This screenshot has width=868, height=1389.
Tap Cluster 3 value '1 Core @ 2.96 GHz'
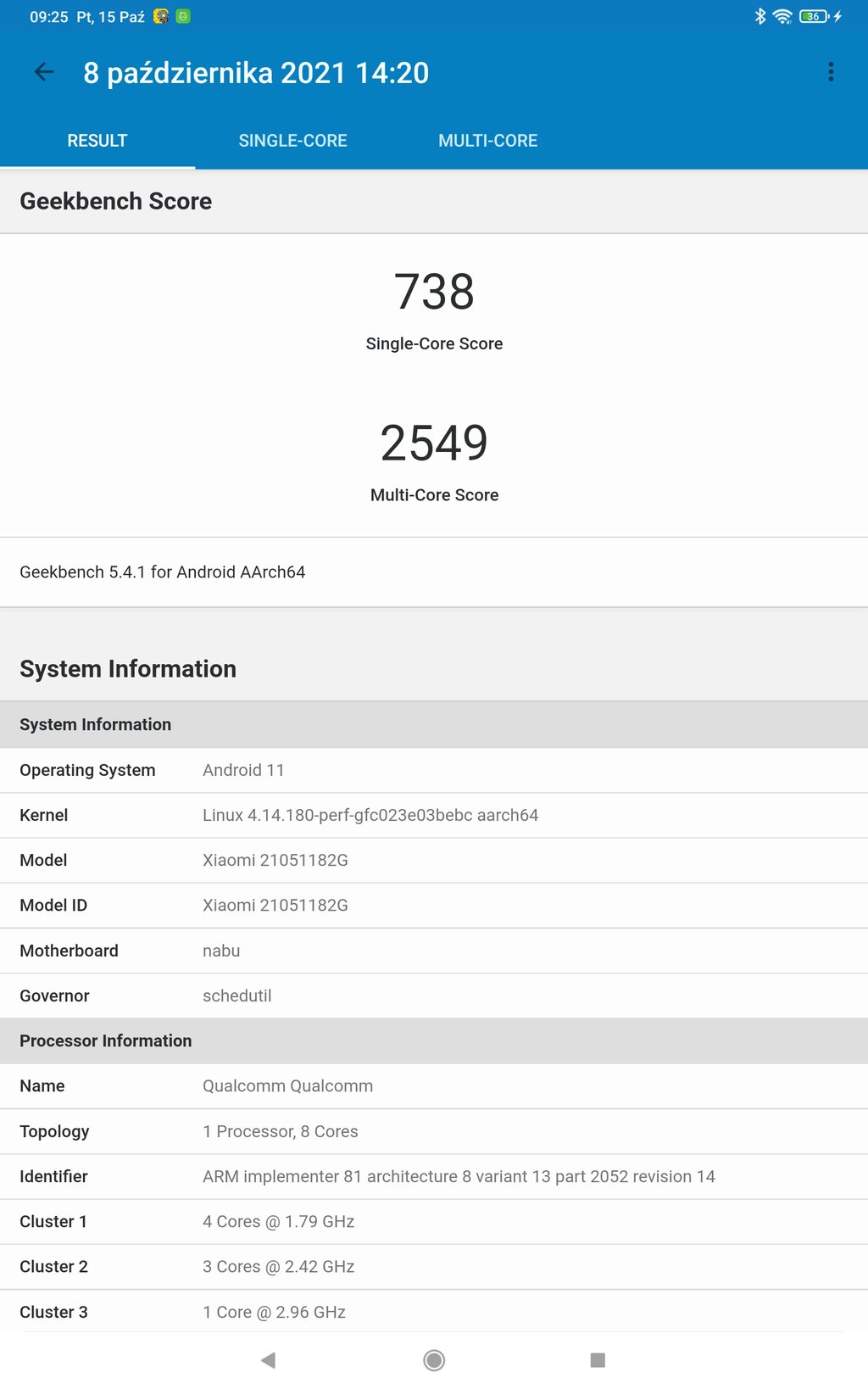tap(275, 1312)
